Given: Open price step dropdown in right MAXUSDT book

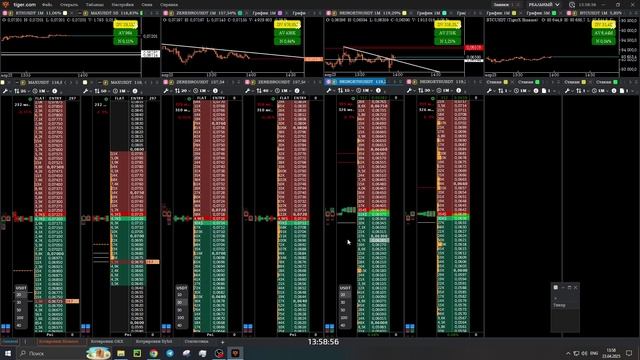Looking at the screenshot, I should (x=101, y=91).
